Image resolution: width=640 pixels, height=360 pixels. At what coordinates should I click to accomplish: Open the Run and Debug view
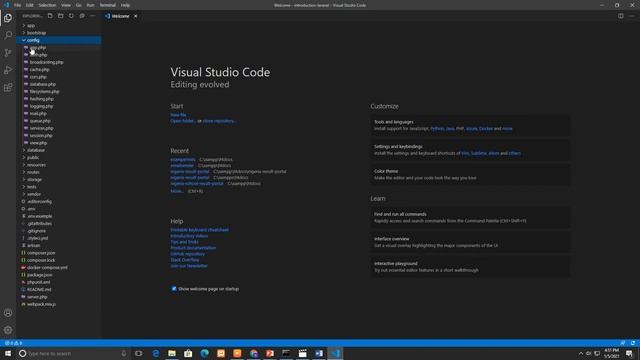point(8,70)
